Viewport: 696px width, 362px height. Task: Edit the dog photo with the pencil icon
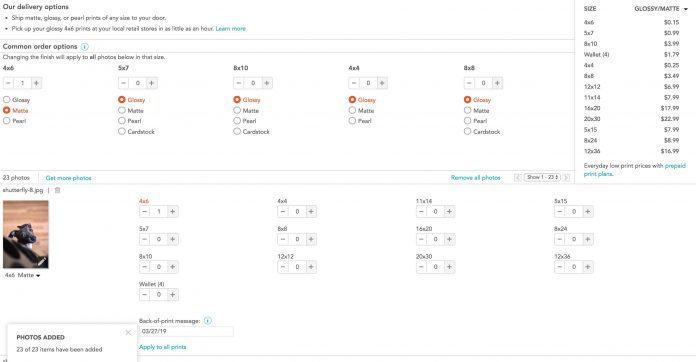pos(42,262)
